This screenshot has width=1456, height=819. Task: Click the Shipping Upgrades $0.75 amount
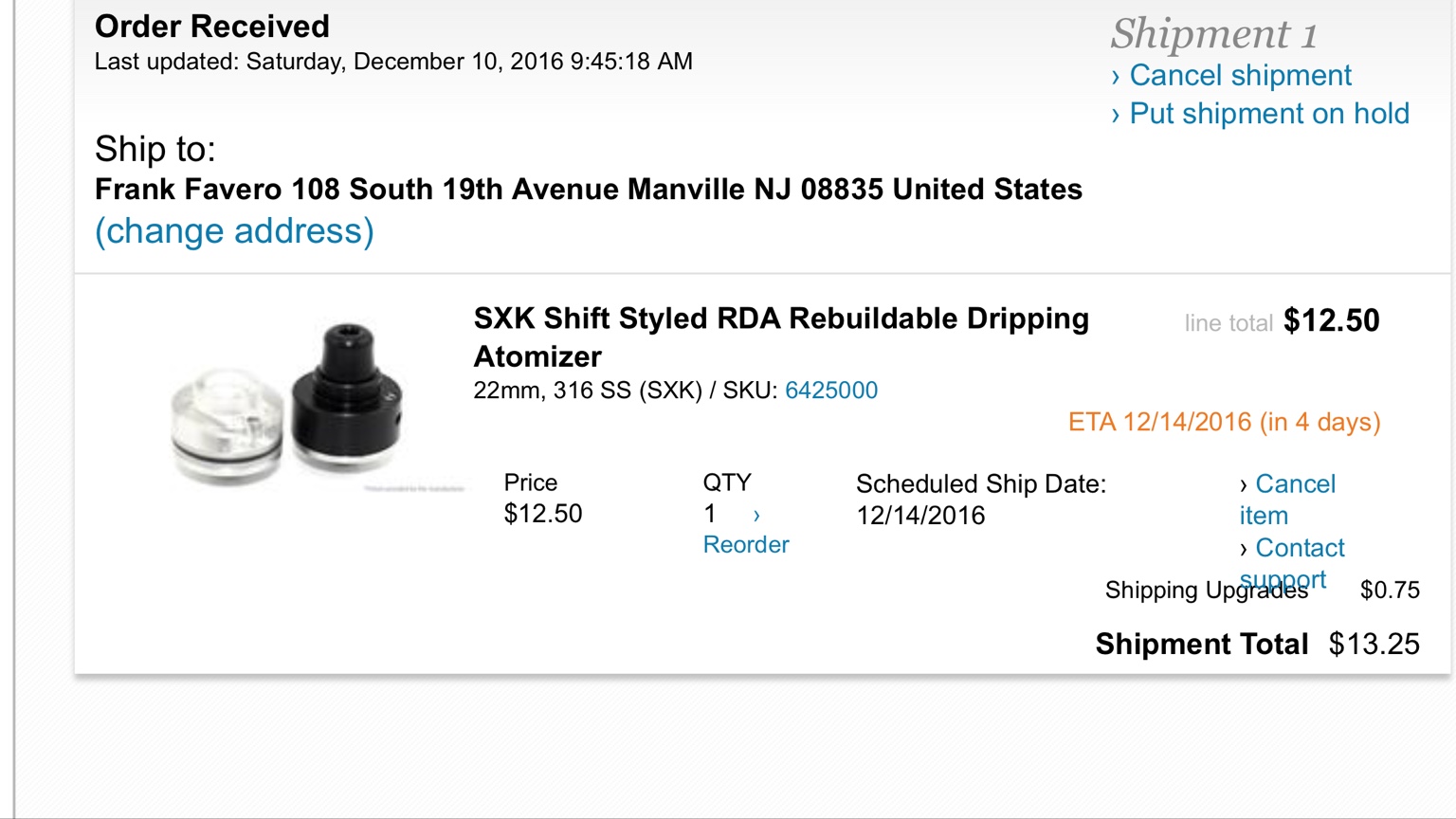click(1390, 591)
